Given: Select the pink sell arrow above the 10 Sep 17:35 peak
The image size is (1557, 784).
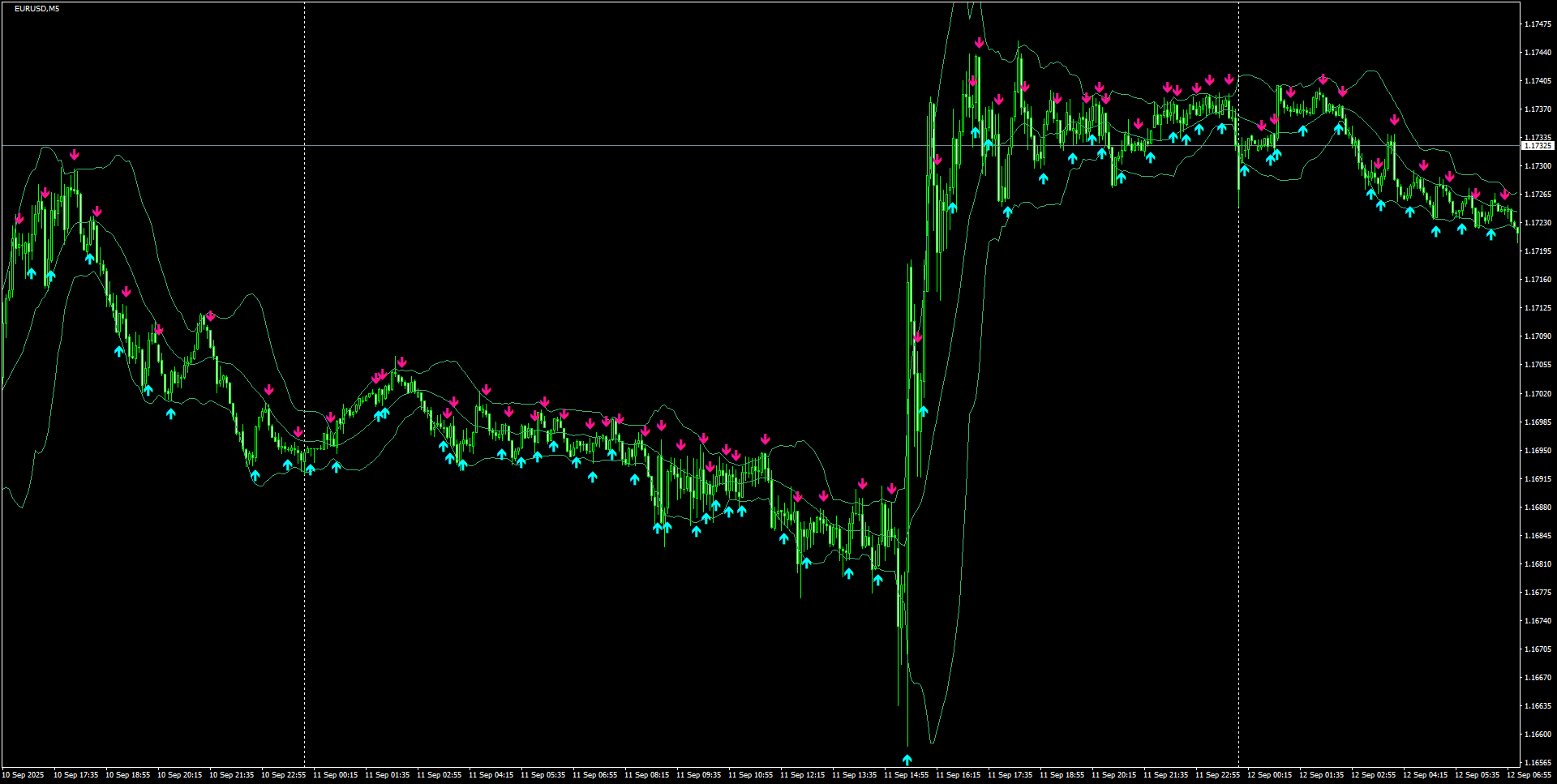Looking at the screenshot, I should coord(74,152).
